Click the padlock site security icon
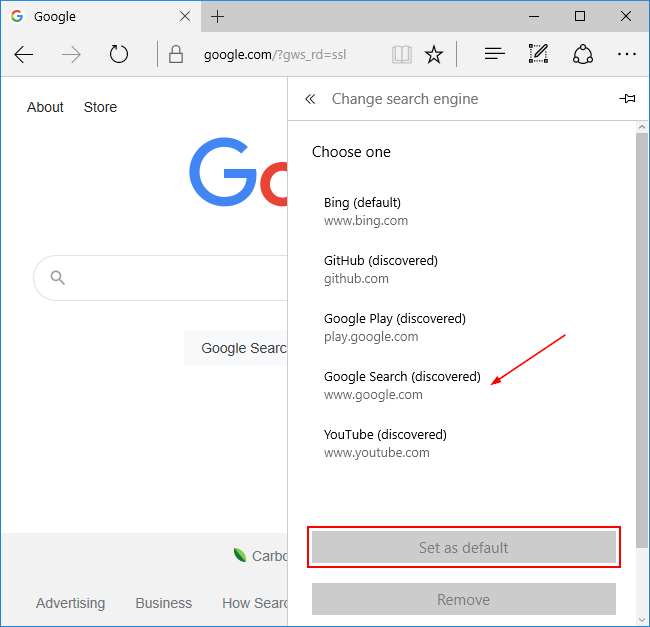The image size is (650, 627). pyautogui.click(x=176, y=54)
